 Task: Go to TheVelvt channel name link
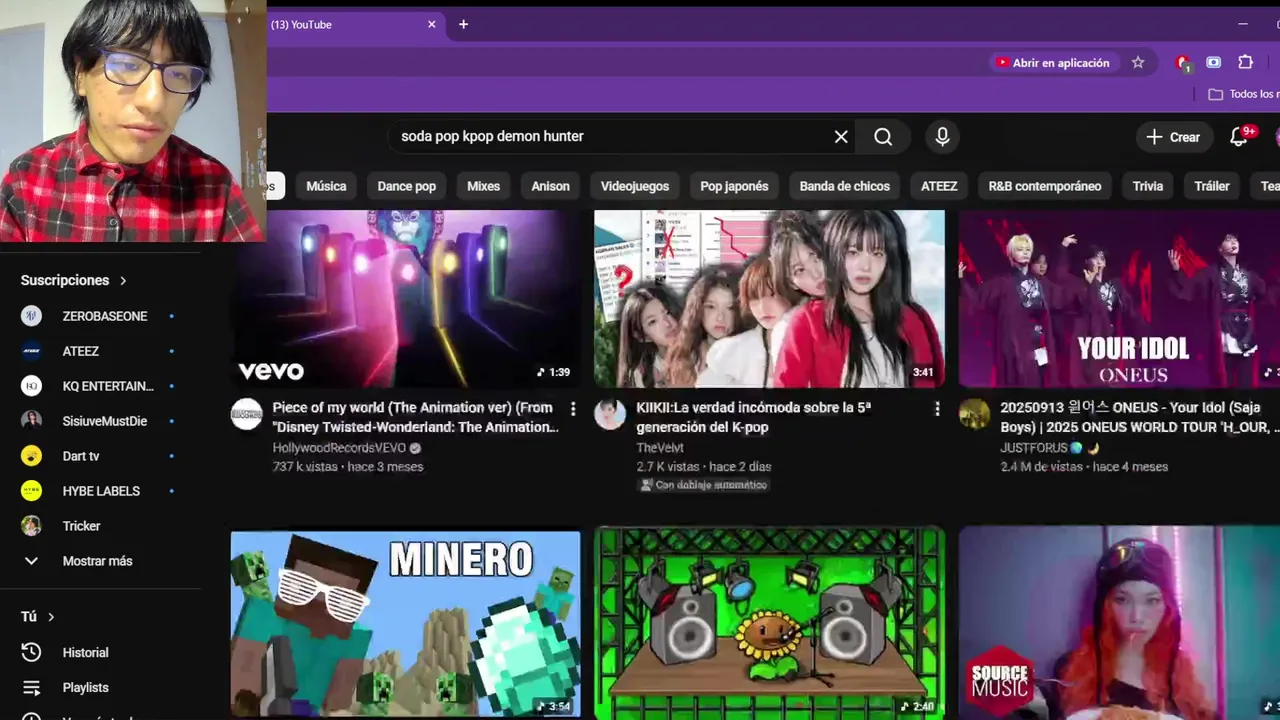click(x=660, y=448)
